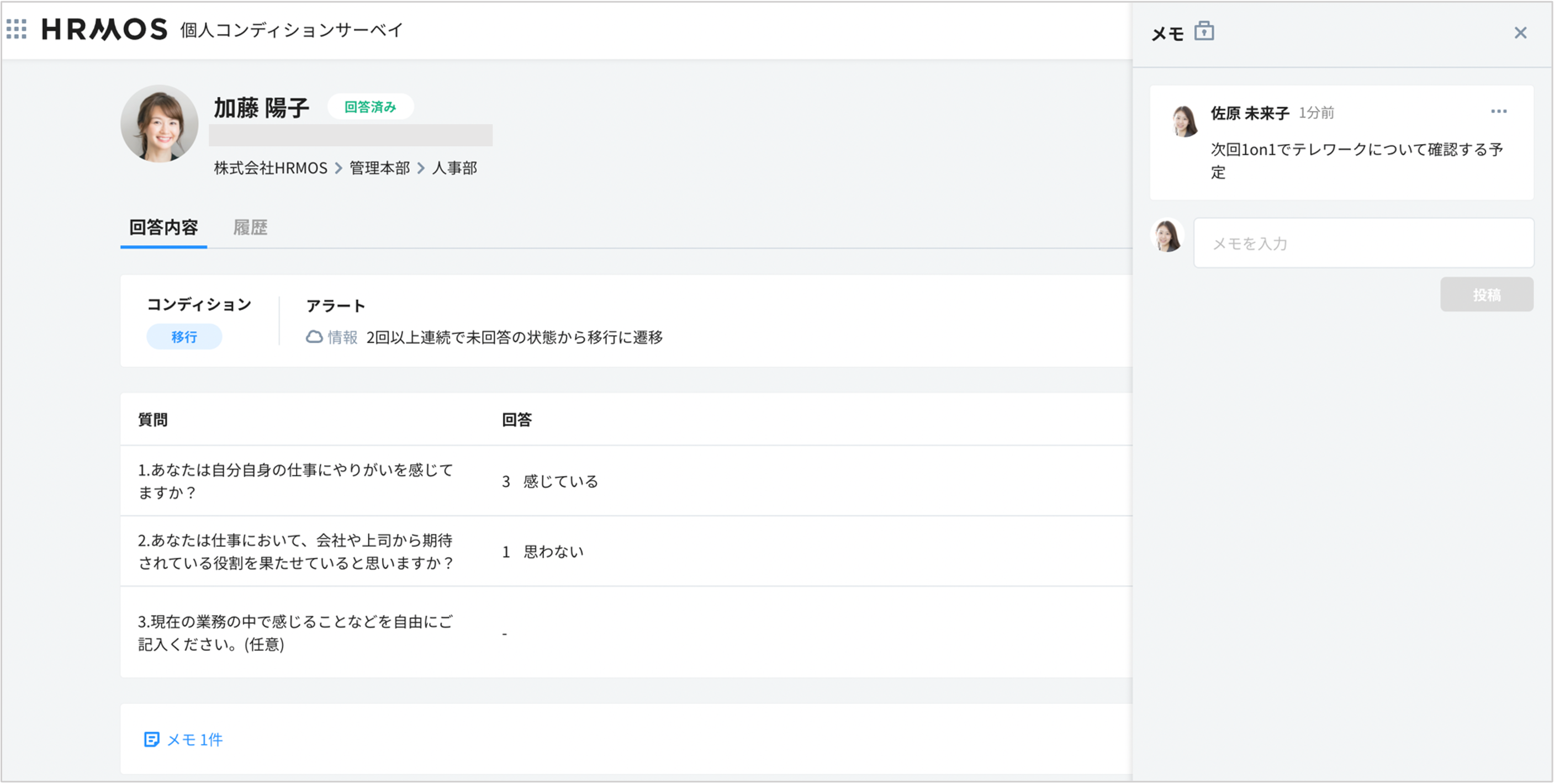
Task: Click the cloud info alert icon
Action: [314, 337]
